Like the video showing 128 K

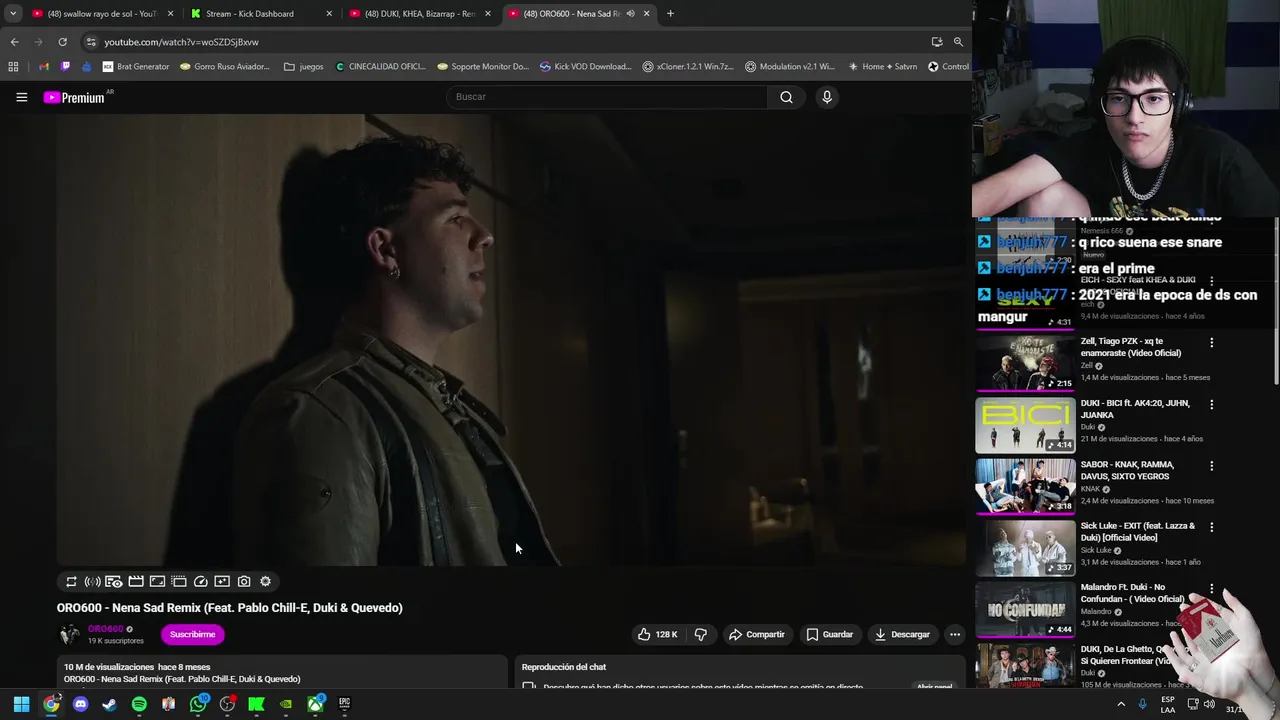point(657,634)
